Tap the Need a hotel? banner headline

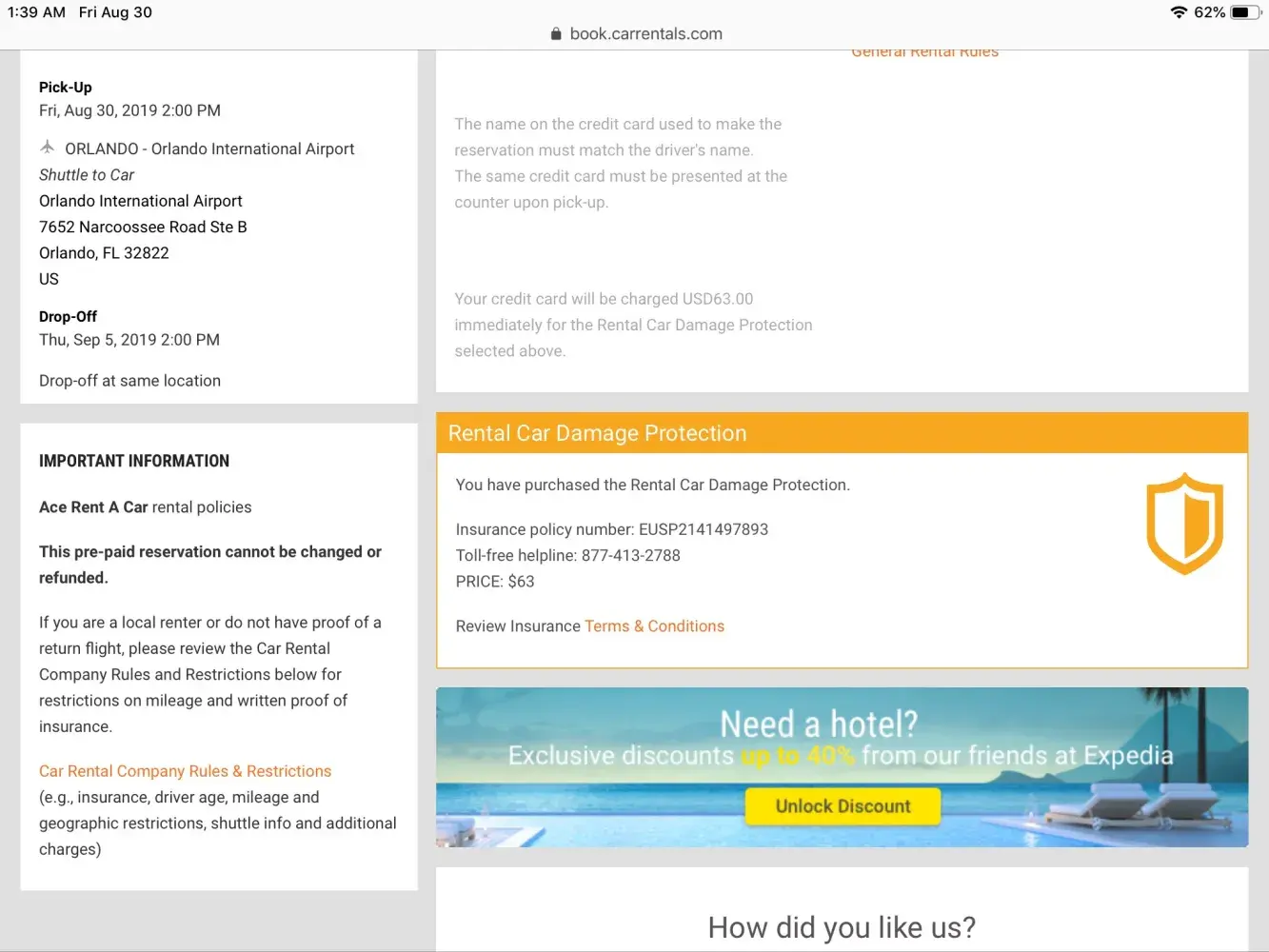tap(819, 724)
